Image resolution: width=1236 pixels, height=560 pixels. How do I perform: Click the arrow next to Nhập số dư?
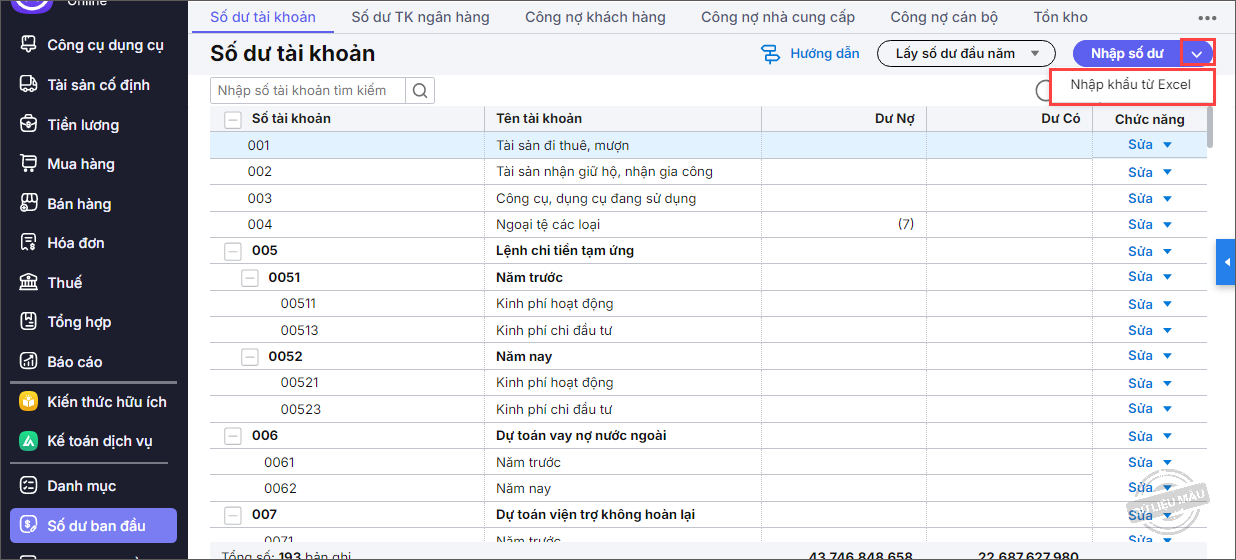coord(1197,54)
